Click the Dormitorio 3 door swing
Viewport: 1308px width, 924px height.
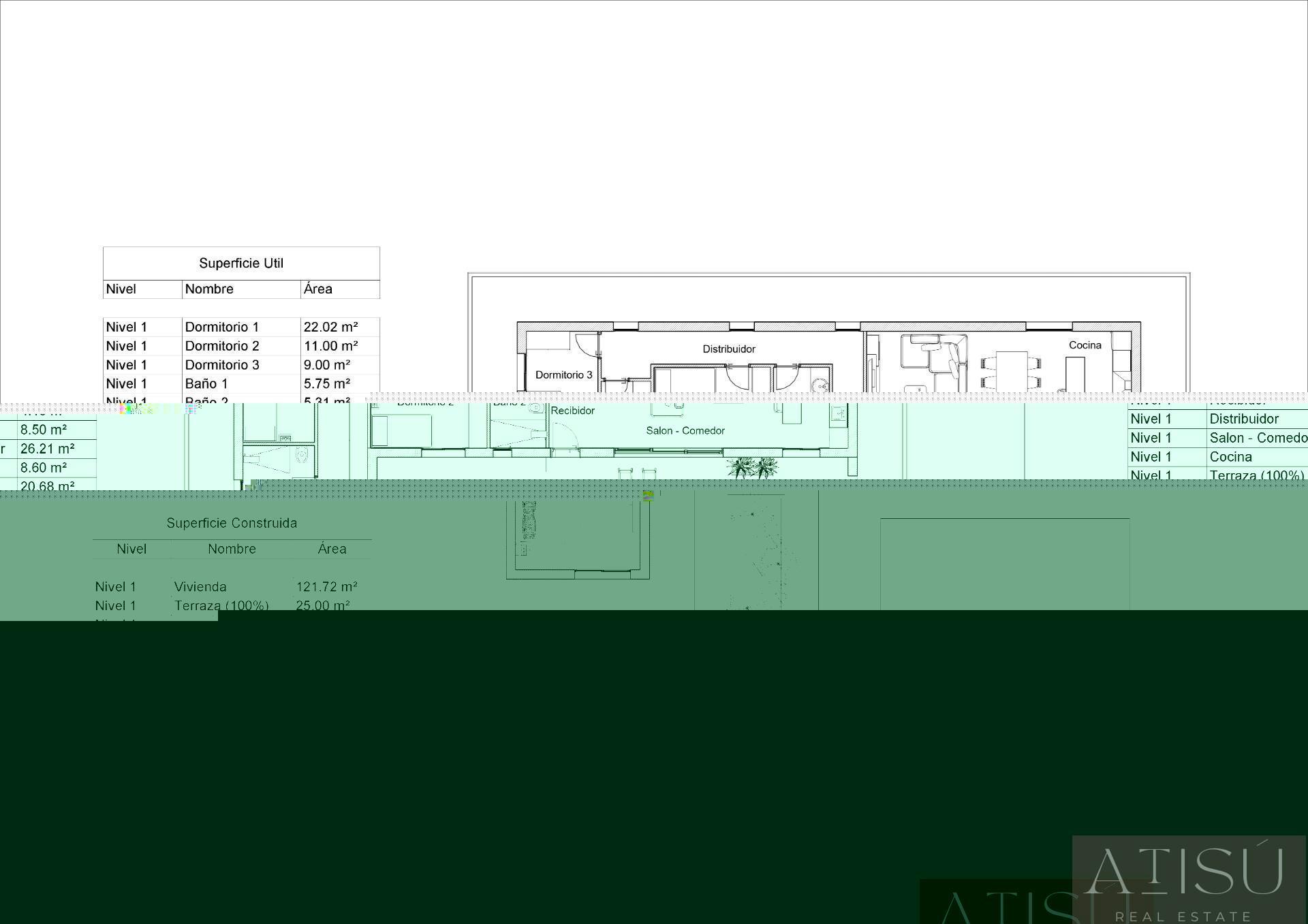[586, 345]
